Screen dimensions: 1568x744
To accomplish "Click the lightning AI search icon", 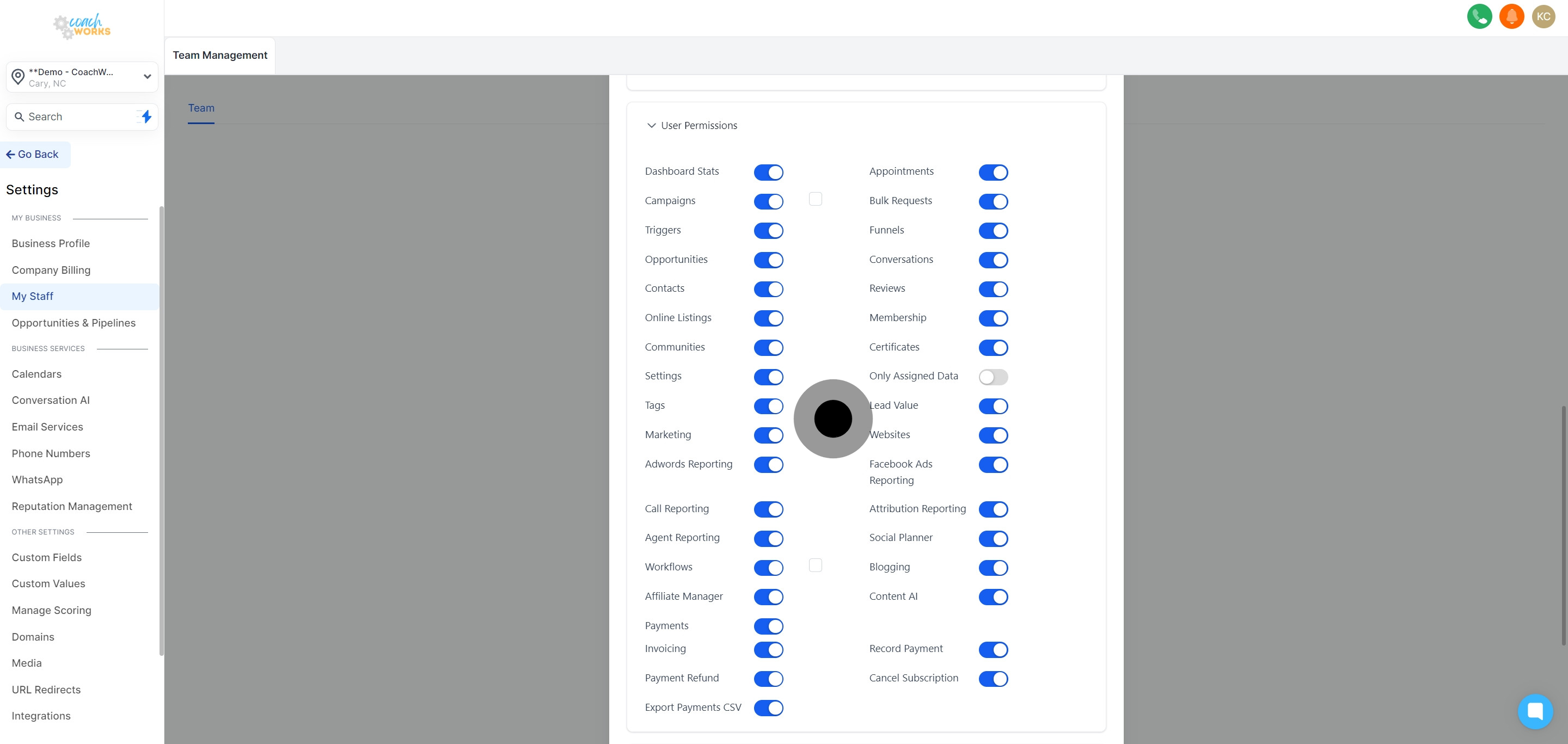I will click(145, 116).
